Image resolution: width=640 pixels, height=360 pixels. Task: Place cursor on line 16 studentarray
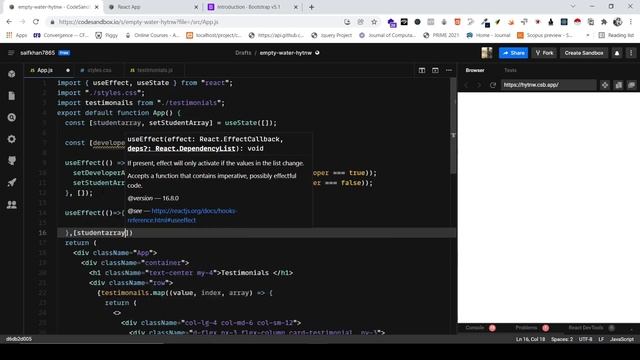(x=100, y=233)
